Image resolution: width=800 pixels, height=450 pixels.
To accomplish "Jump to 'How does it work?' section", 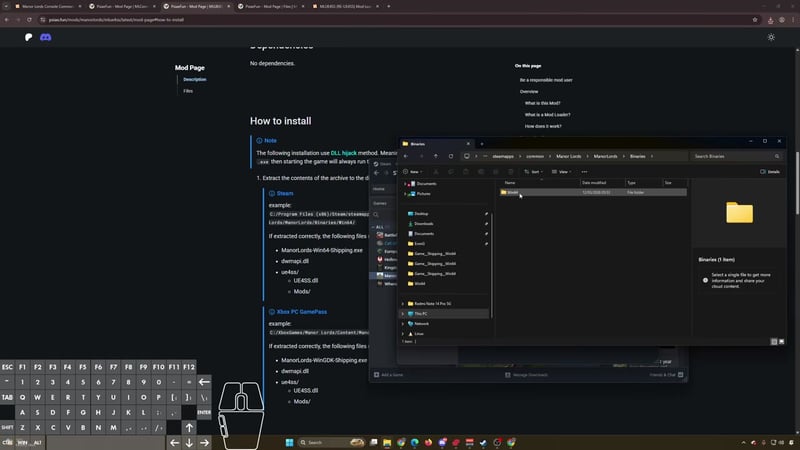I will (543, 126).
